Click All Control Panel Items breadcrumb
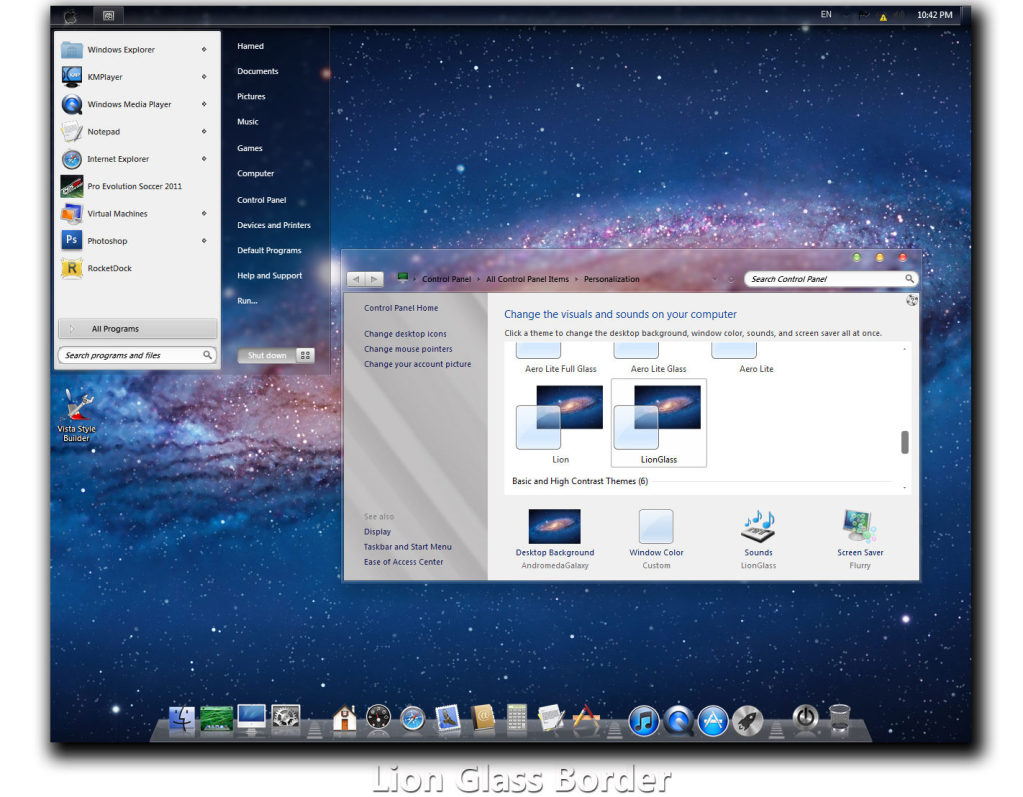The width and height of the screenshot is (1023, 797). click(x=527, y=278)
